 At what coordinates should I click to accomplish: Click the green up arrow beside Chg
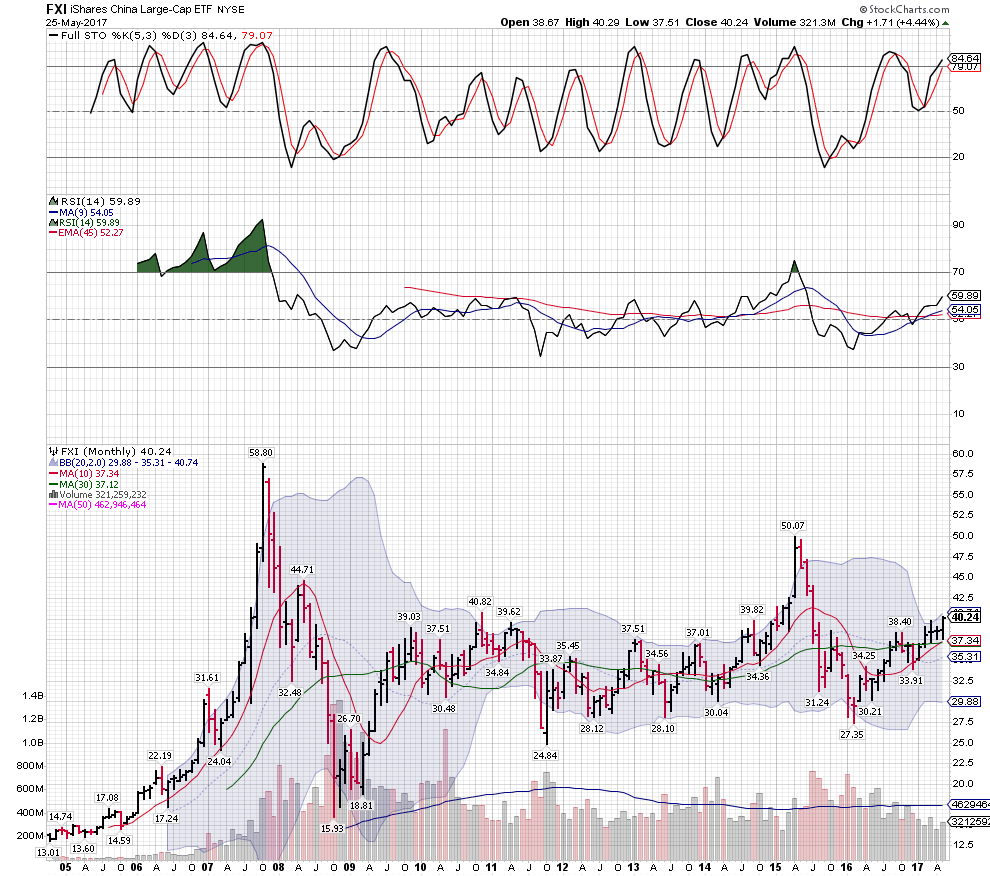[x=946, y=22]
